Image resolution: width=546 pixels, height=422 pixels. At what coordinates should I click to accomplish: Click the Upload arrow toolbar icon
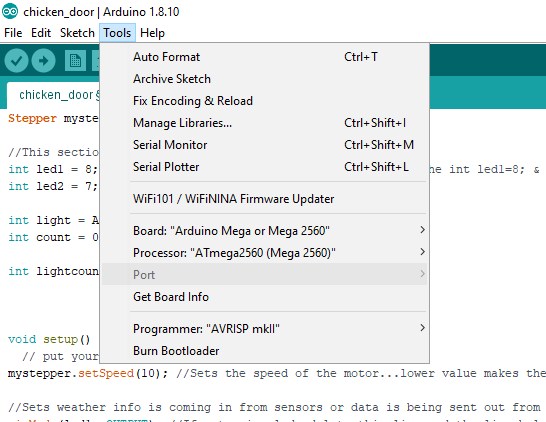click(43, 61)
